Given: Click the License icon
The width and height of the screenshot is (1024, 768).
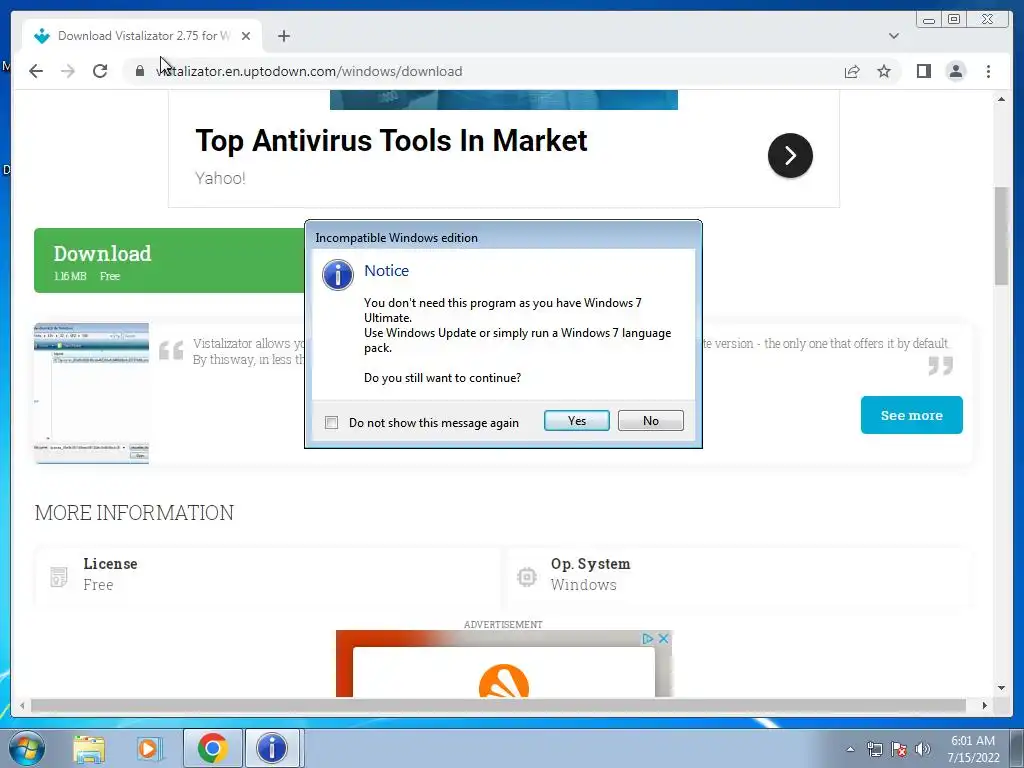Looking at the screenshot, I should pos(59,577).
